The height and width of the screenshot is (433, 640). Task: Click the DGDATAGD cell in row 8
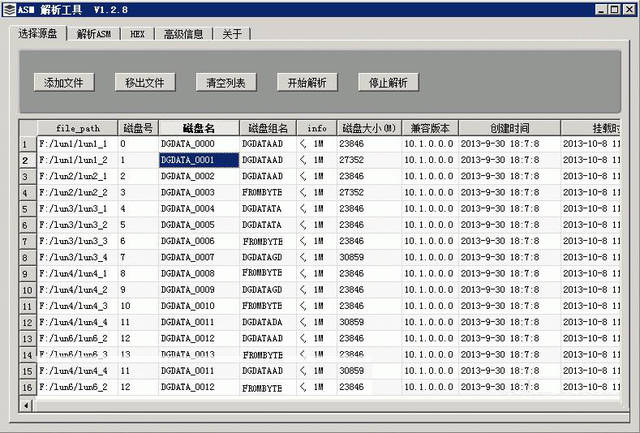point(268,257)
